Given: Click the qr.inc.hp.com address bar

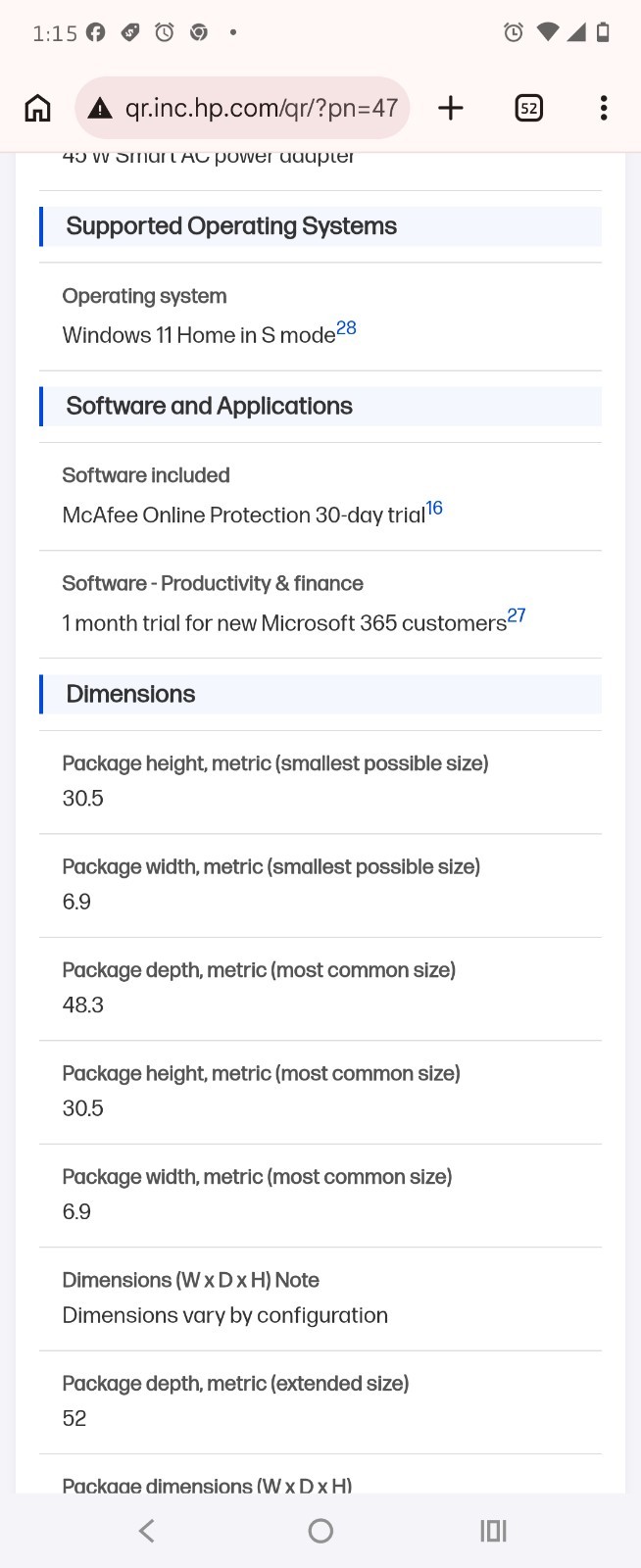Looking at the screenshot, I should (x=242, y=108).
